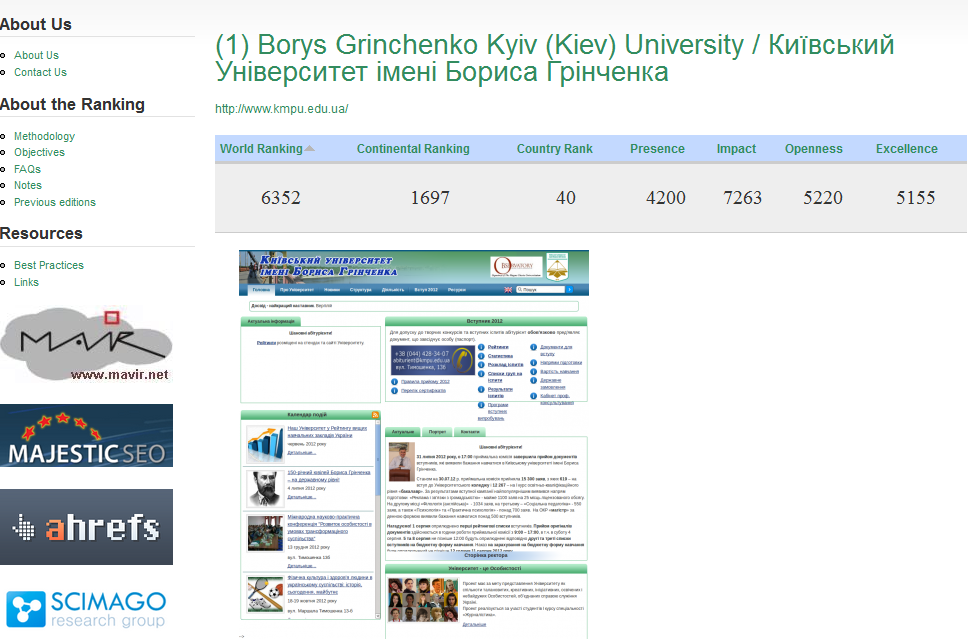Screen dimensions: 968x639
Task: Open the Methodology page
Action: pos(44,136)
